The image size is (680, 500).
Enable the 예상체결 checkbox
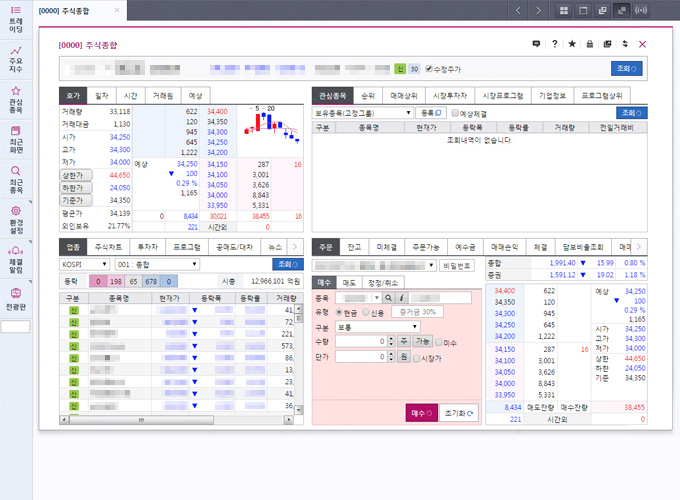click(x=455, y=113)
